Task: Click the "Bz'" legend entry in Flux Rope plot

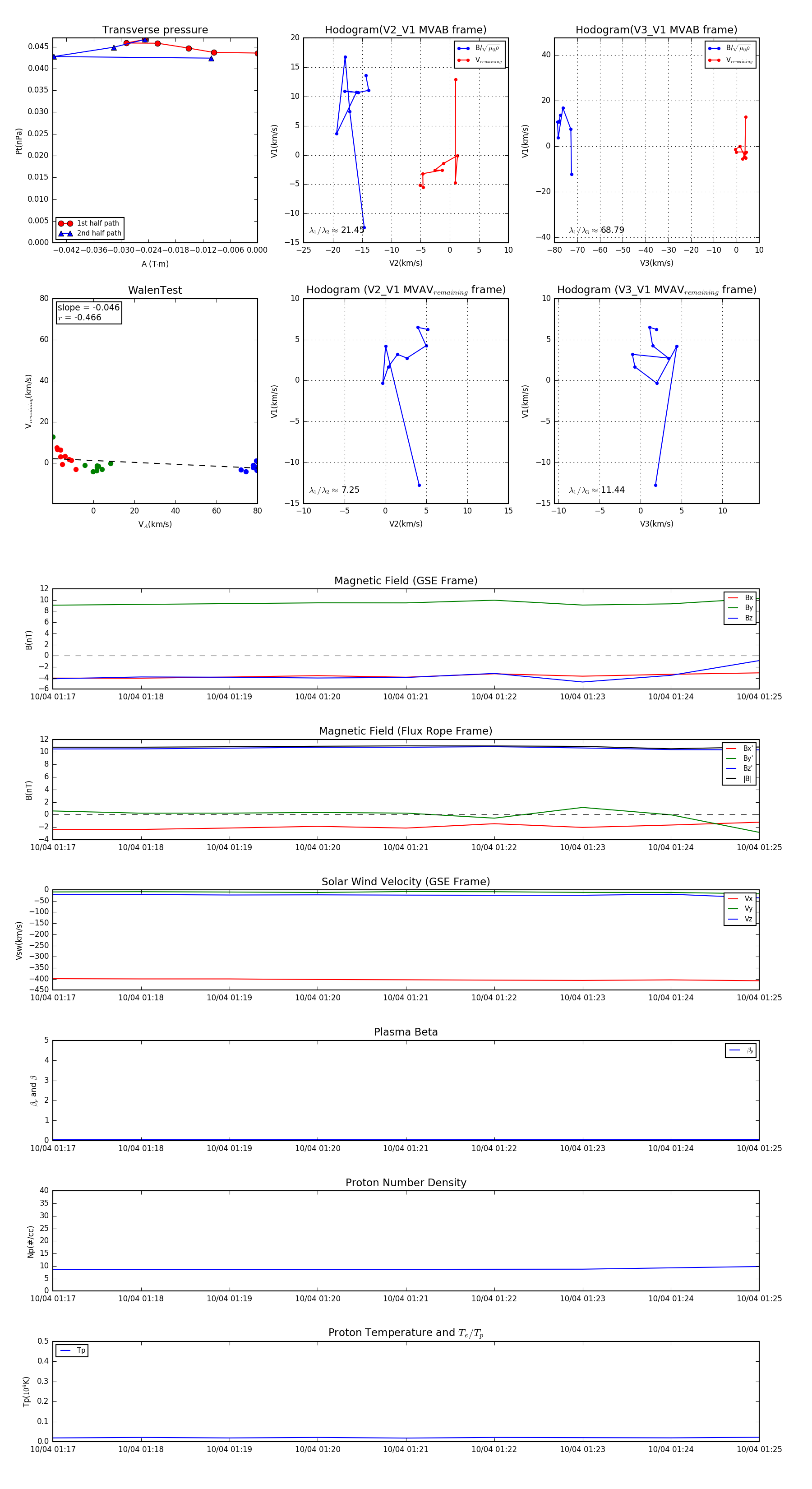Action: click(739, 769)
